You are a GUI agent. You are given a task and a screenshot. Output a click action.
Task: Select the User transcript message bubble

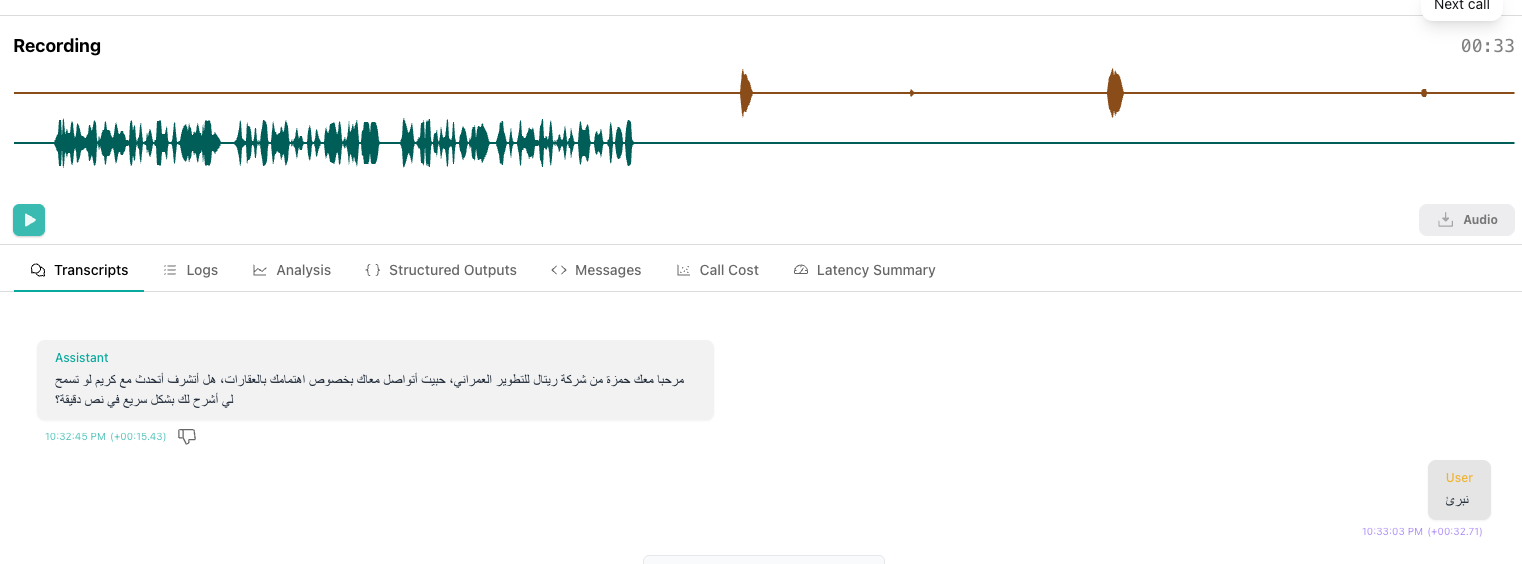click(x=1459, y=489)
